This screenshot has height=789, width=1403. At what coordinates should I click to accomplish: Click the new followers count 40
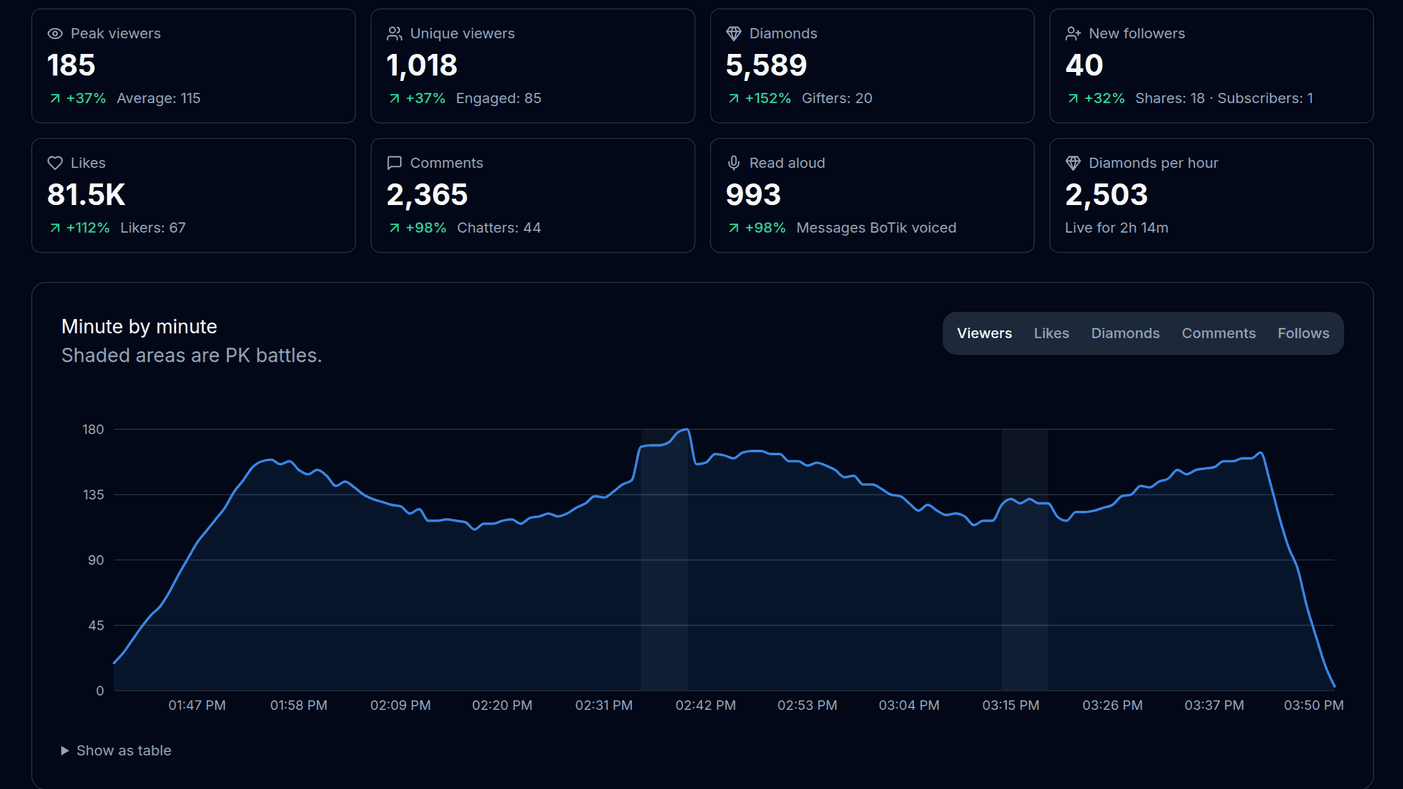[1084, 66]
